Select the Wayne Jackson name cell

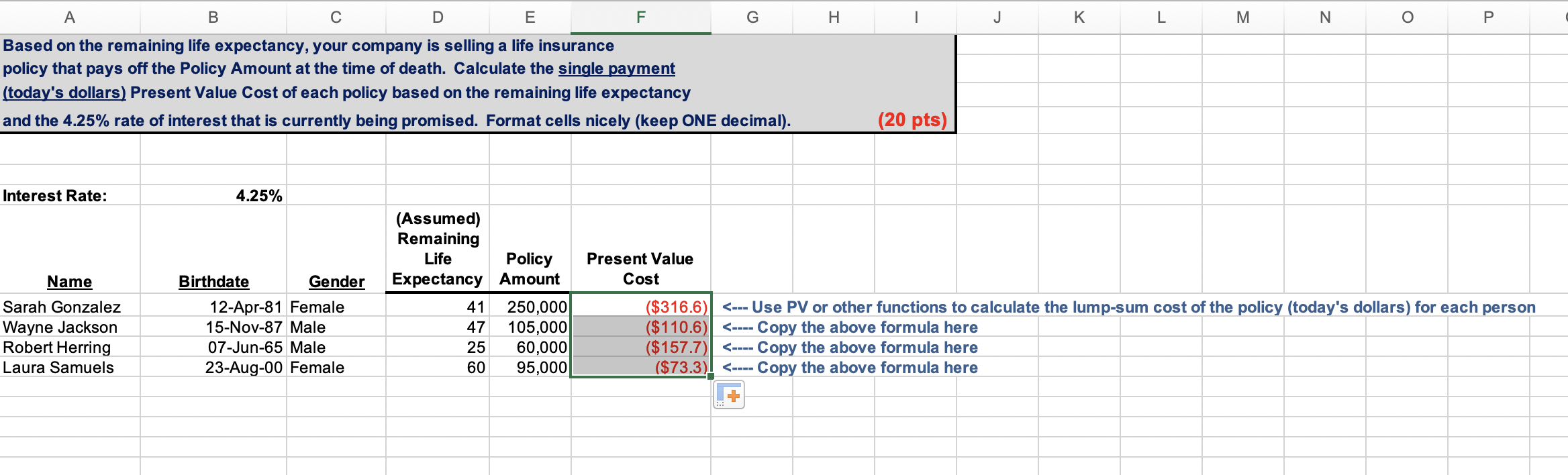click(x=70, y=327)
